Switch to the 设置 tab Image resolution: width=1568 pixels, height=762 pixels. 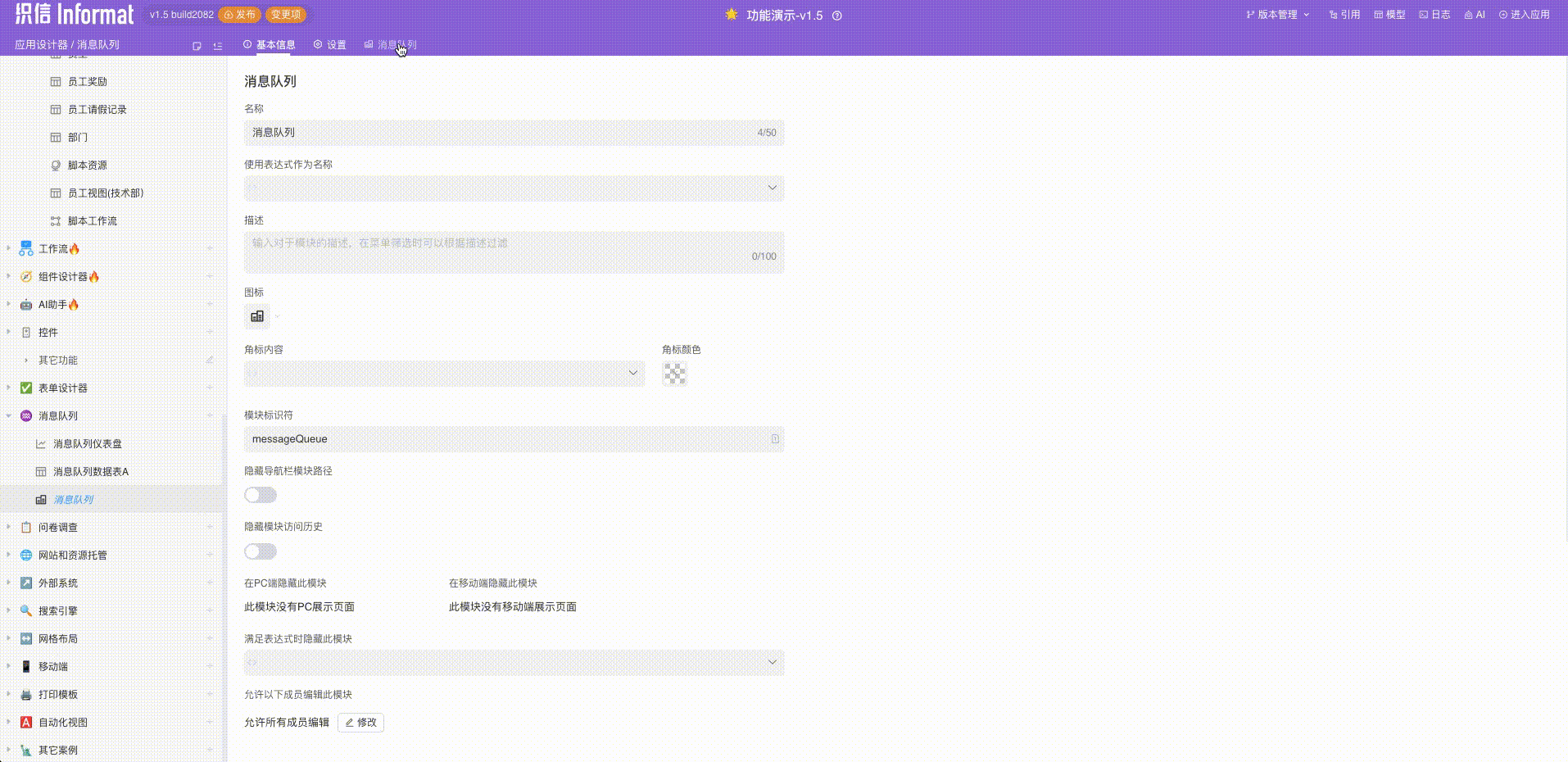330,44
